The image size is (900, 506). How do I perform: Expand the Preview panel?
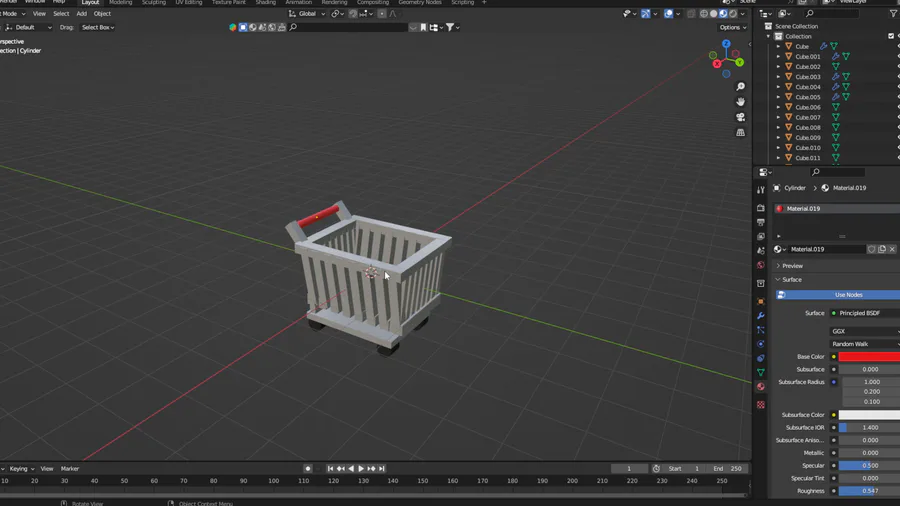pos(792,266)
